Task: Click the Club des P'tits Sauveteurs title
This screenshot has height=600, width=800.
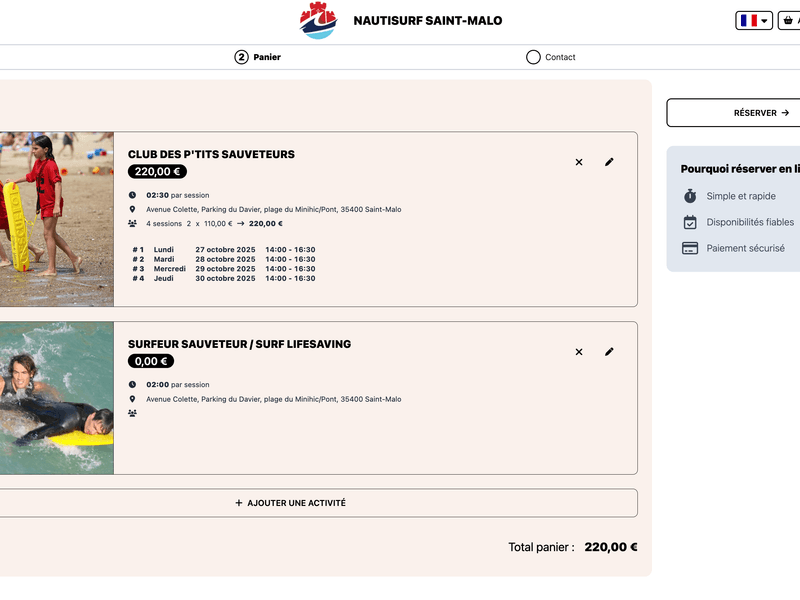Action: coord(211,154)
